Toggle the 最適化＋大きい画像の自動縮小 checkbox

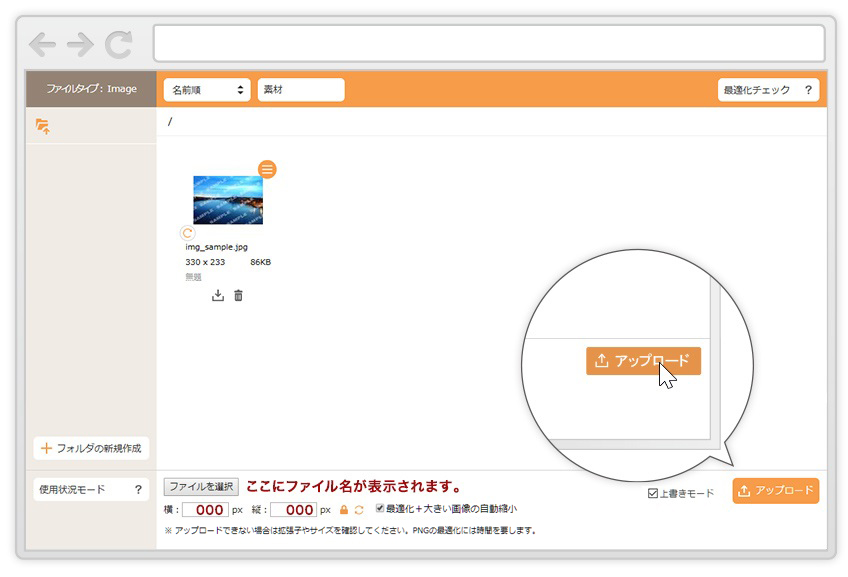tap(380, 508)
